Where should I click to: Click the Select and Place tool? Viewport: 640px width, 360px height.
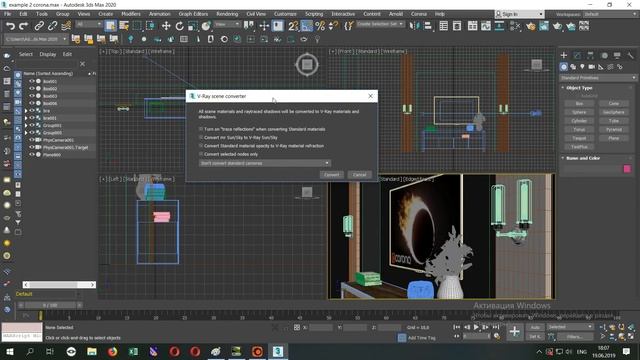(206, 26)
